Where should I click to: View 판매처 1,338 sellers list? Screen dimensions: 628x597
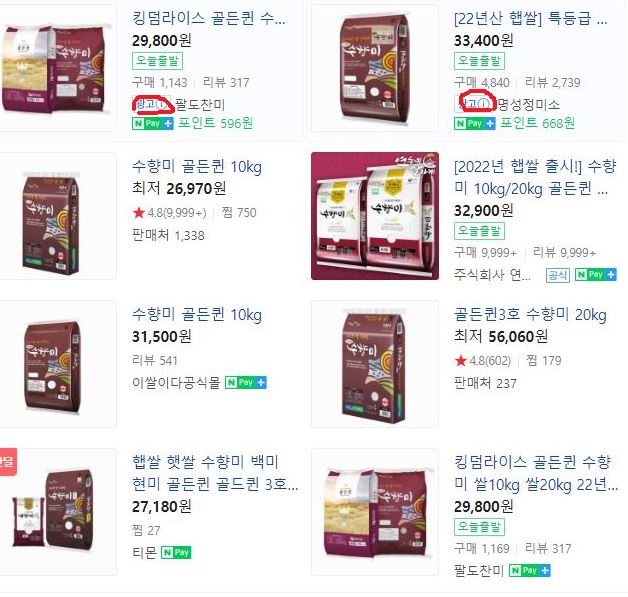click(x=168, y=235)
